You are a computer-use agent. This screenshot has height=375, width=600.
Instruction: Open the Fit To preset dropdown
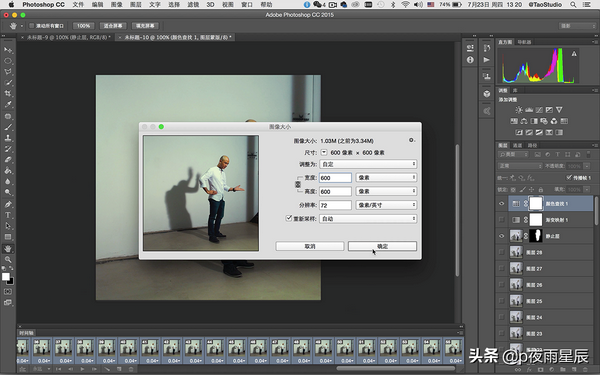point(368,164)
